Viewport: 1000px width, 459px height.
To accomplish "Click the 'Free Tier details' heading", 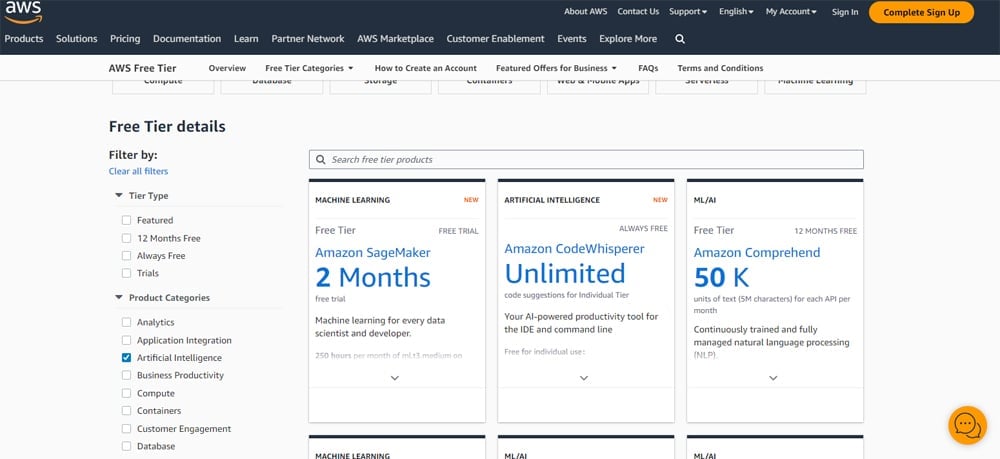I will pos(167,126).
